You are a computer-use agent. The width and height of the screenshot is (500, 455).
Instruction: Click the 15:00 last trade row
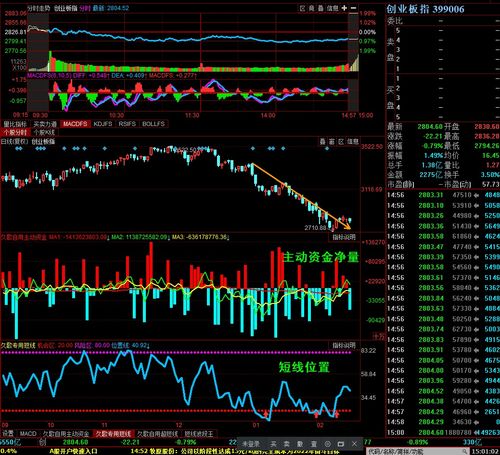pos(443,432)
